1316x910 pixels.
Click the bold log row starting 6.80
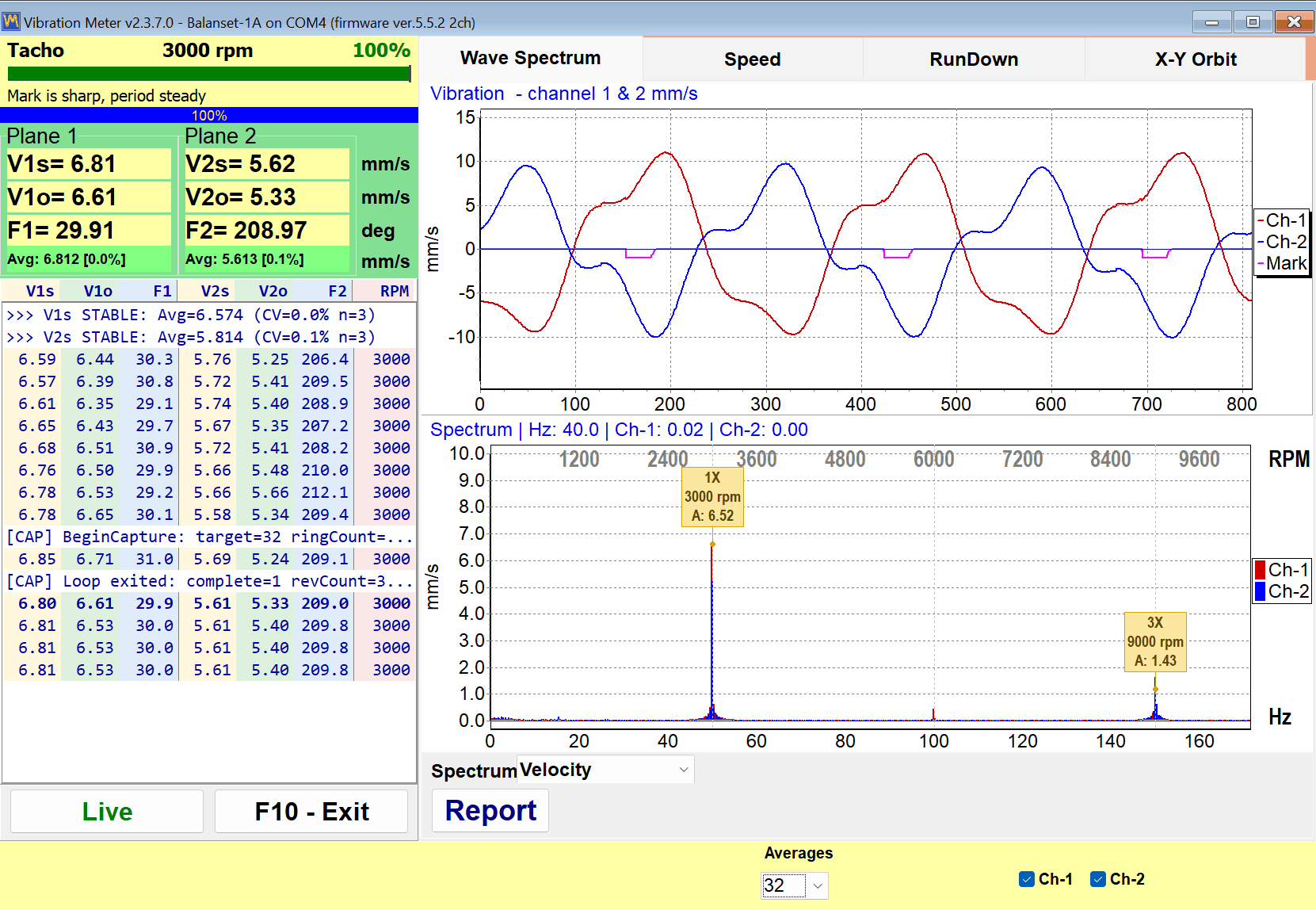tap(209, 603)
